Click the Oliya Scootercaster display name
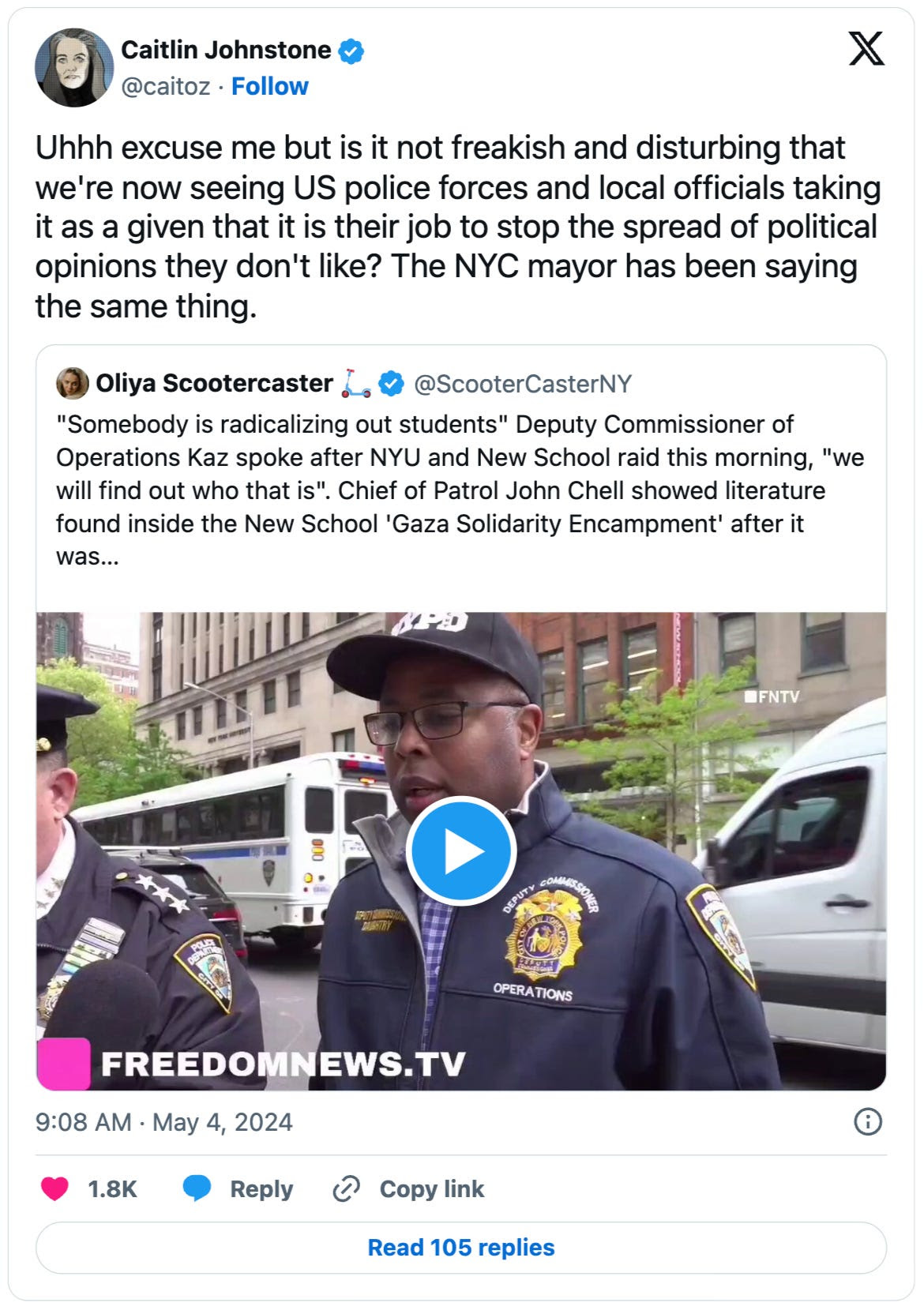 (214, 383)
